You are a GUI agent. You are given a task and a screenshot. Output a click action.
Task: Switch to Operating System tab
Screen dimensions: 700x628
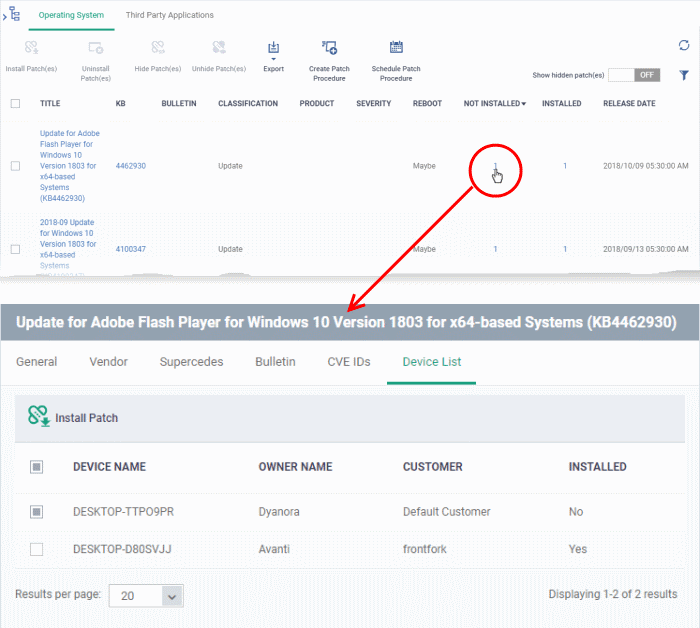coord(71,15)
